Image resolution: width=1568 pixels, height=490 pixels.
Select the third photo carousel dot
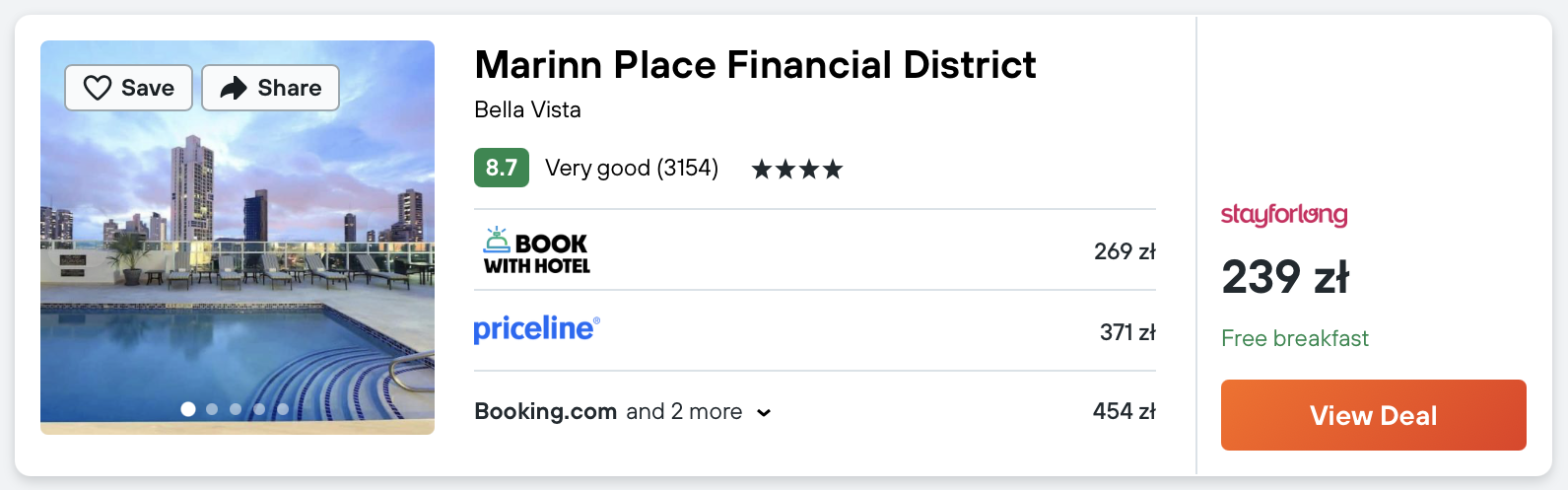click(x=236, y=409)
